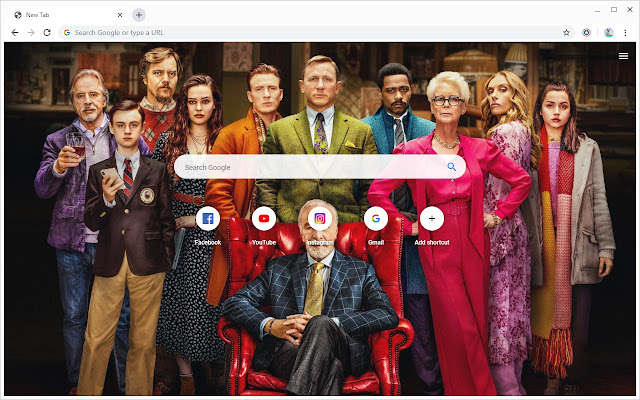Focus the Search Google box on page
Viewport: 640px width, 400px height.
click(x=320, y=167)
